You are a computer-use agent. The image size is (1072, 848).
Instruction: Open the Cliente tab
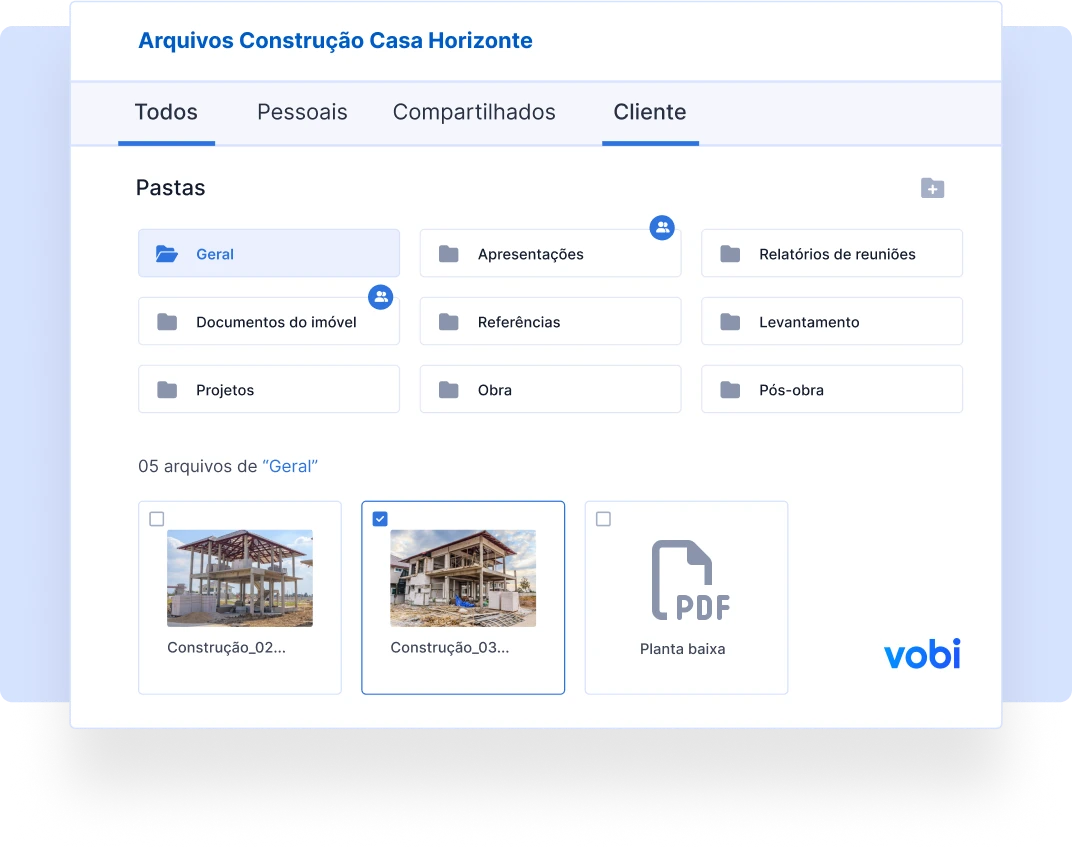[x=649, y=112]
